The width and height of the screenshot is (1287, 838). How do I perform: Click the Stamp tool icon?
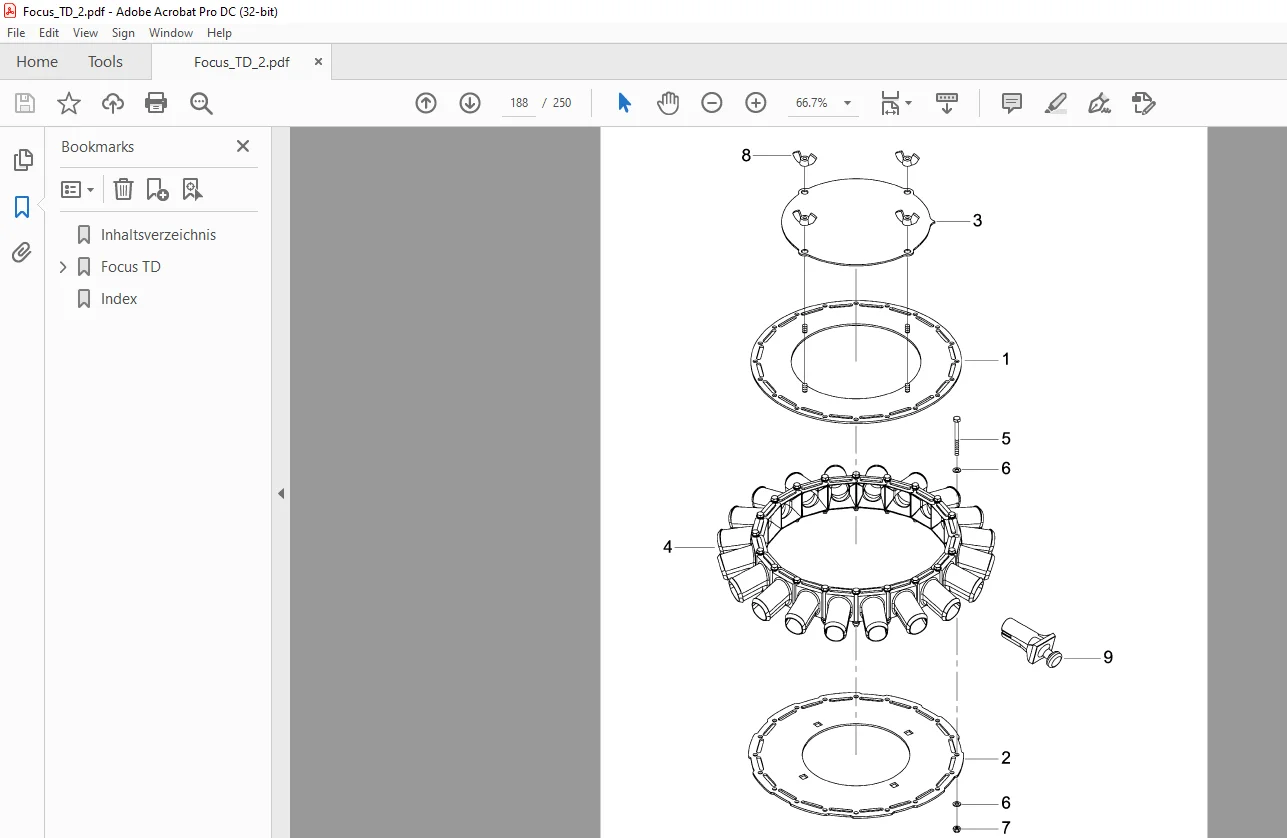tap(1144, 103)
